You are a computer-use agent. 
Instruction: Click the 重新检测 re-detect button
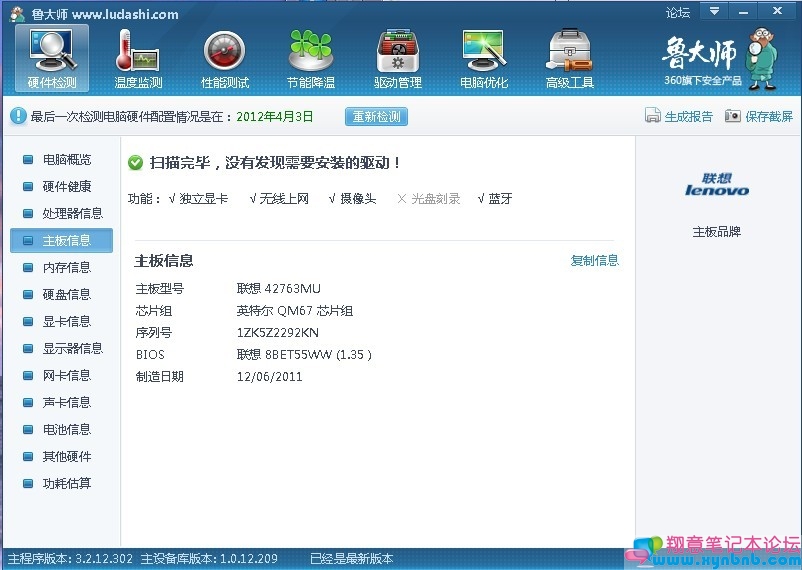(376, 116)
